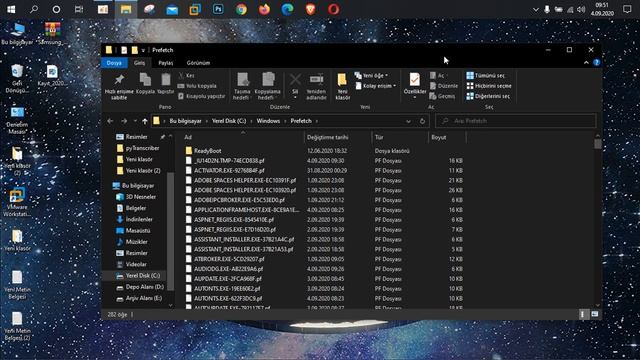Open Kolay erişim dropdown
This screenshot has height=360, width=640.
375,86
